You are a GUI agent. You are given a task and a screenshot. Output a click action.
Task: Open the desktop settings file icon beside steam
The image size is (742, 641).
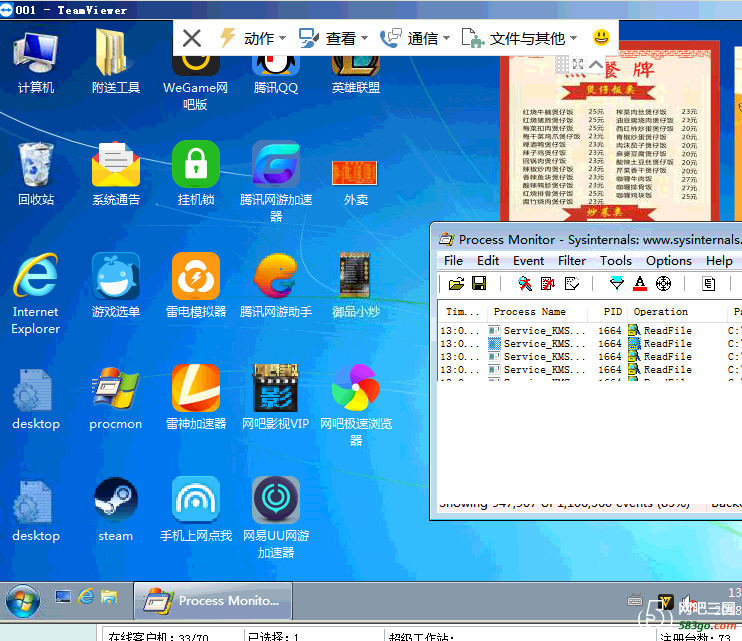click(36, 510)
